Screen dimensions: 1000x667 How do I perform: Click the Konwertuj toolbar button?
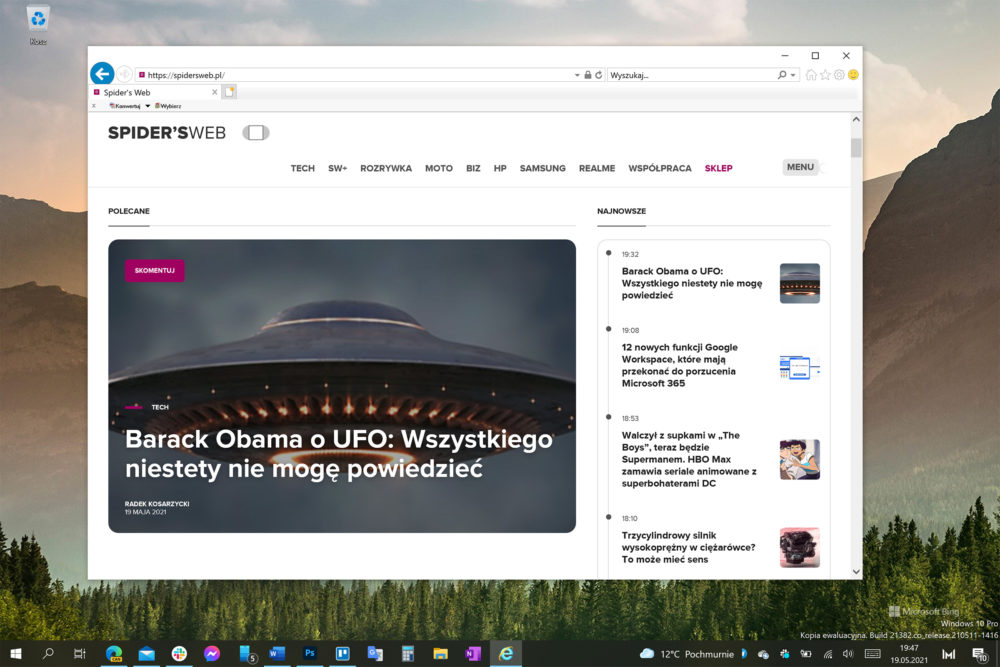click(x=125, y=106)
